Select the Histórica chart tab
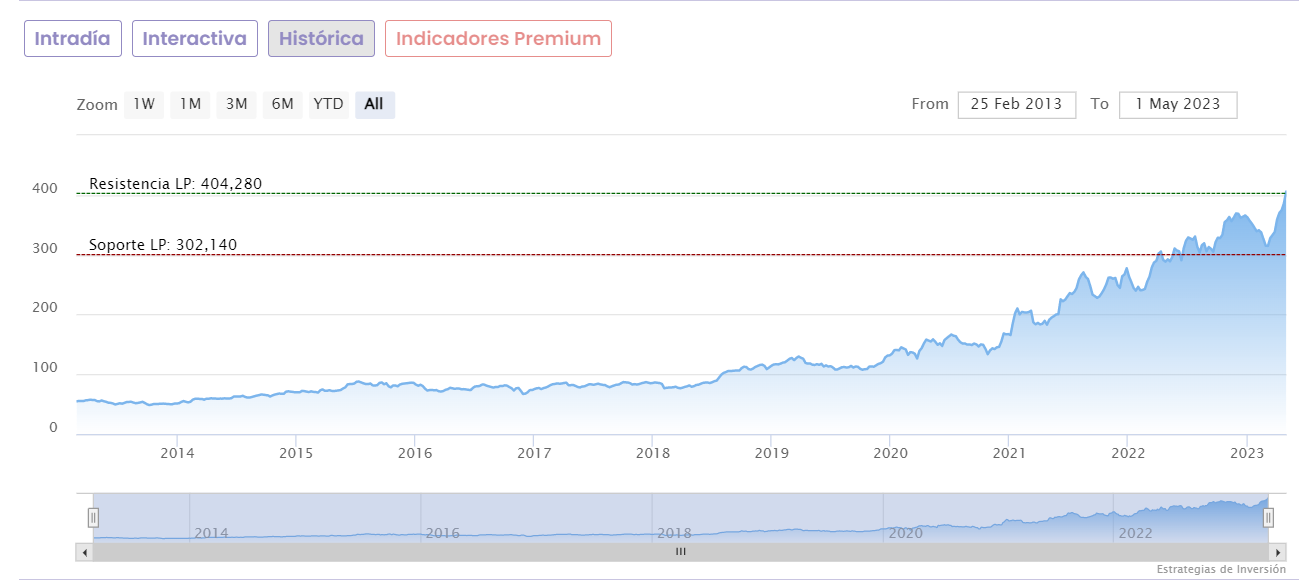Image resolution: width=1309 pixels, height=584 pixels. point(321,39)
